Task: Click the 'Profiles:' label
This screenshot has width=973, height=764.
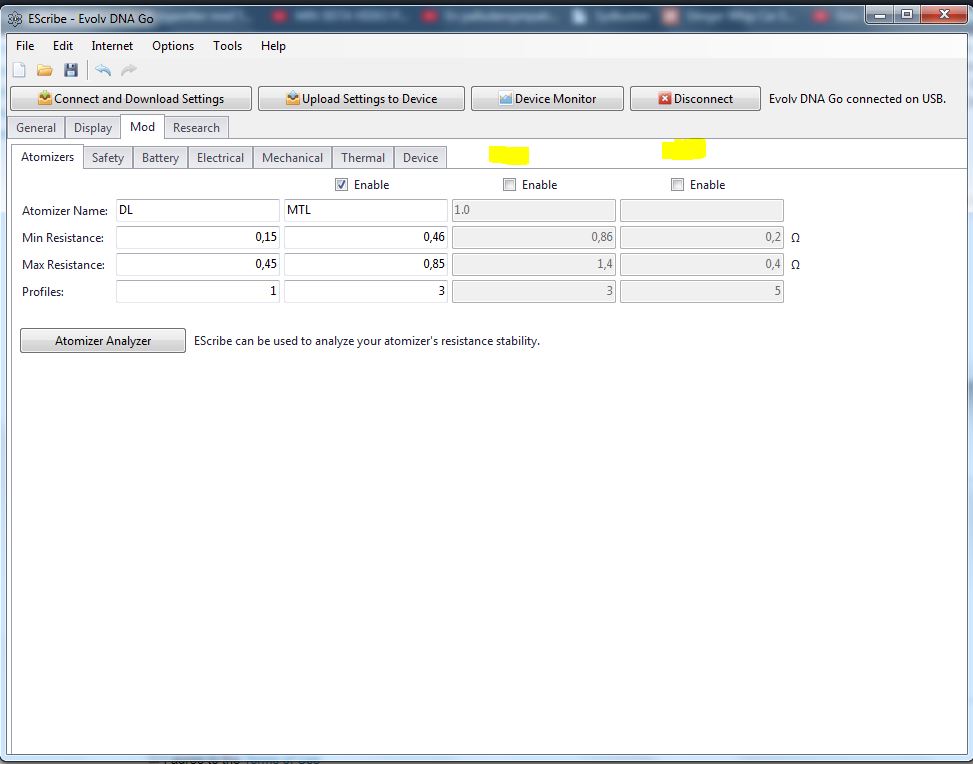Action: tap(43, 292)
